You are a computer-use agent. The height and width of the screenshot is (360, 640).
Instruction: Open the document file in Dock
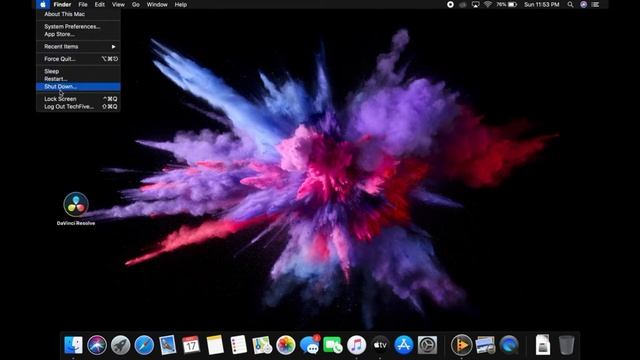[x=543, y=345]
